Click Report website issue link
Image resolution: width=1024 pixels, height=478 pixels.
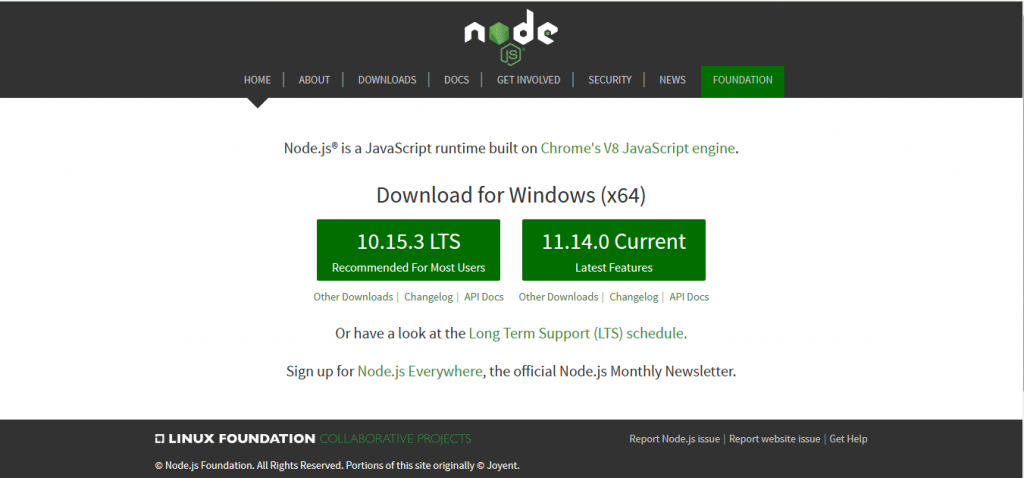click(x=775, y=439)
